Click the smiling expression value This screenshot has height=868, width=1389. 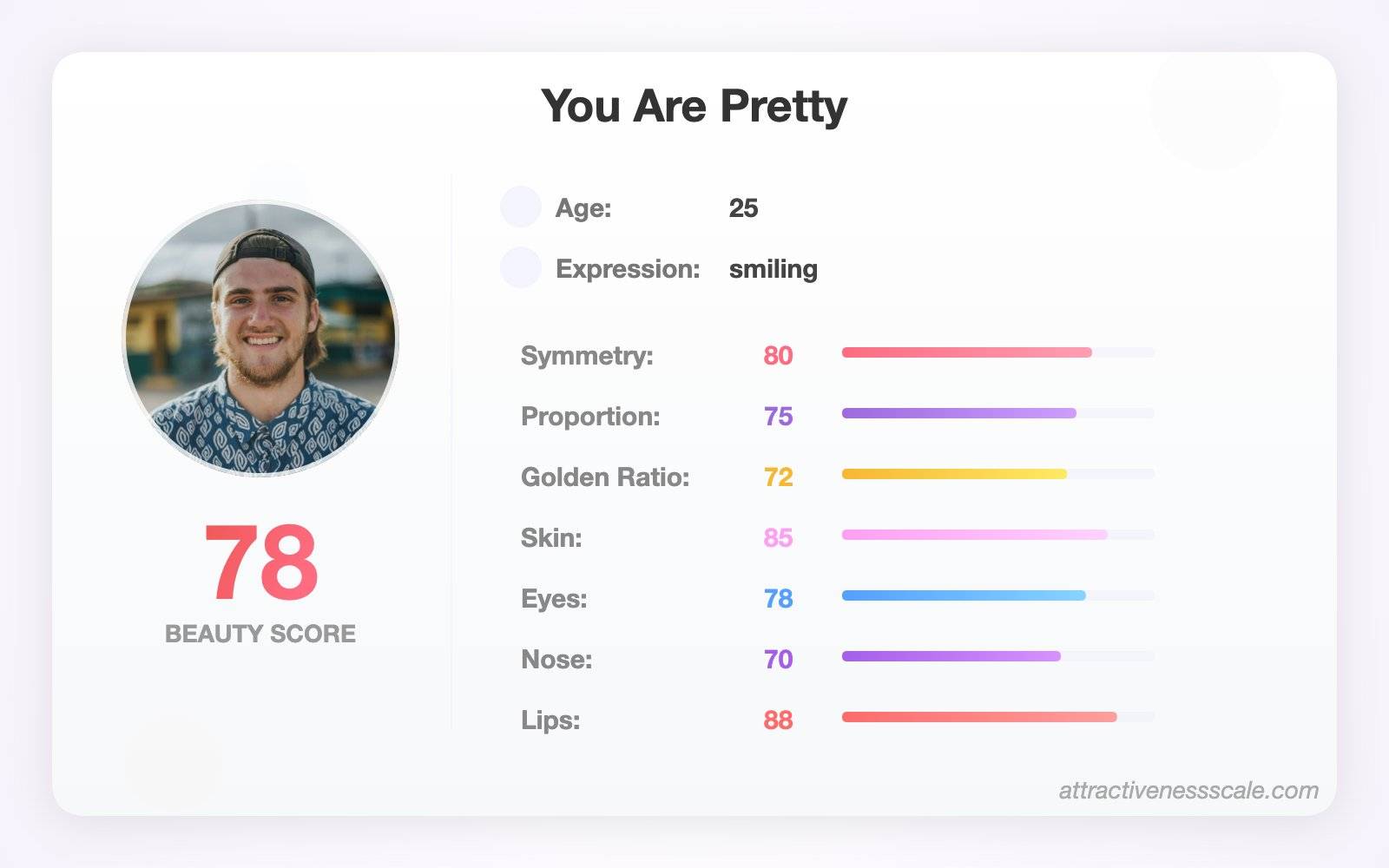[x=773, y=270]
